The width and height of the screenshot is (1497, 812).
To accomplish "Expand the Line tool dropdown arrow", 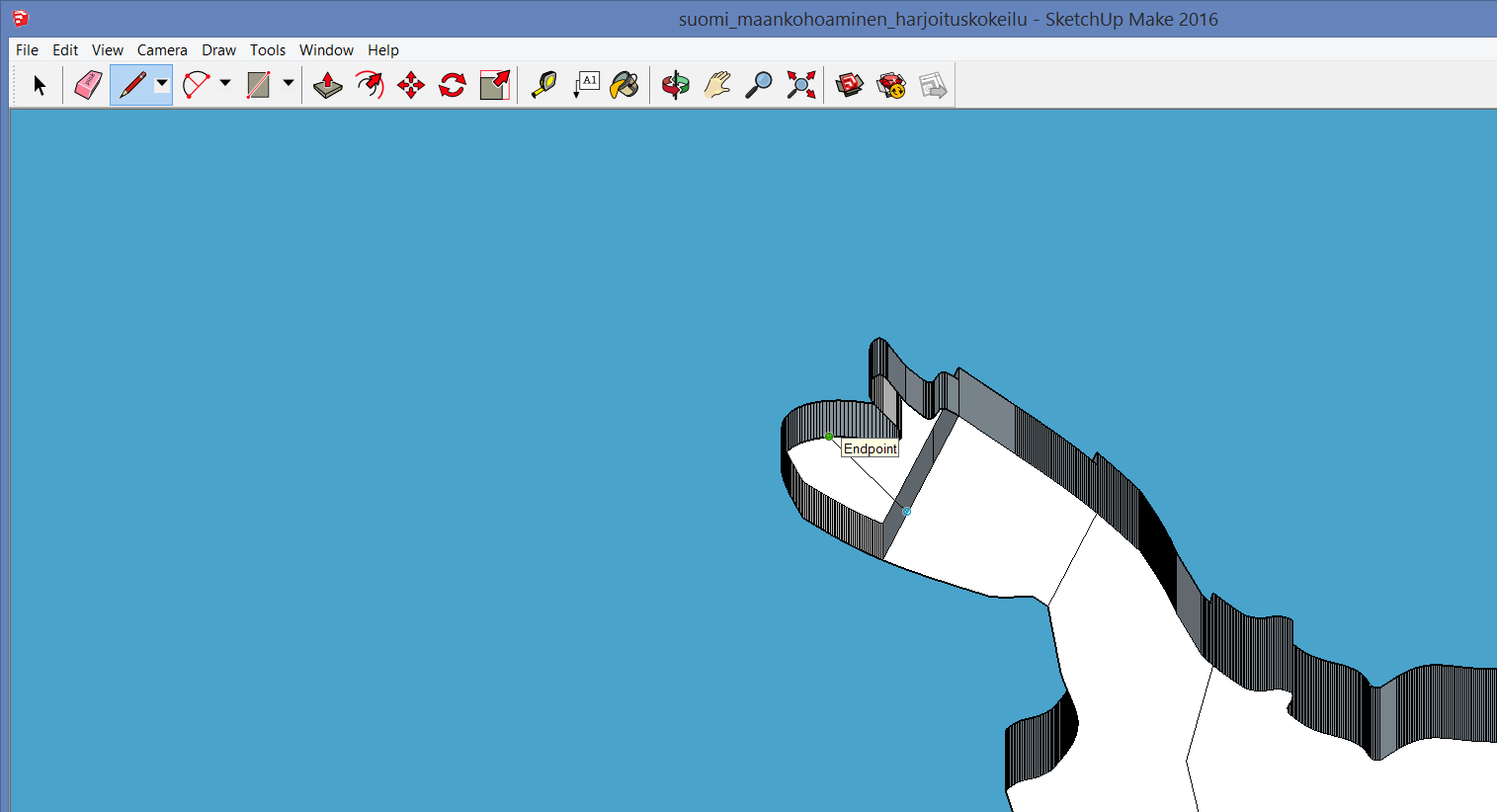I will point(162,84).
